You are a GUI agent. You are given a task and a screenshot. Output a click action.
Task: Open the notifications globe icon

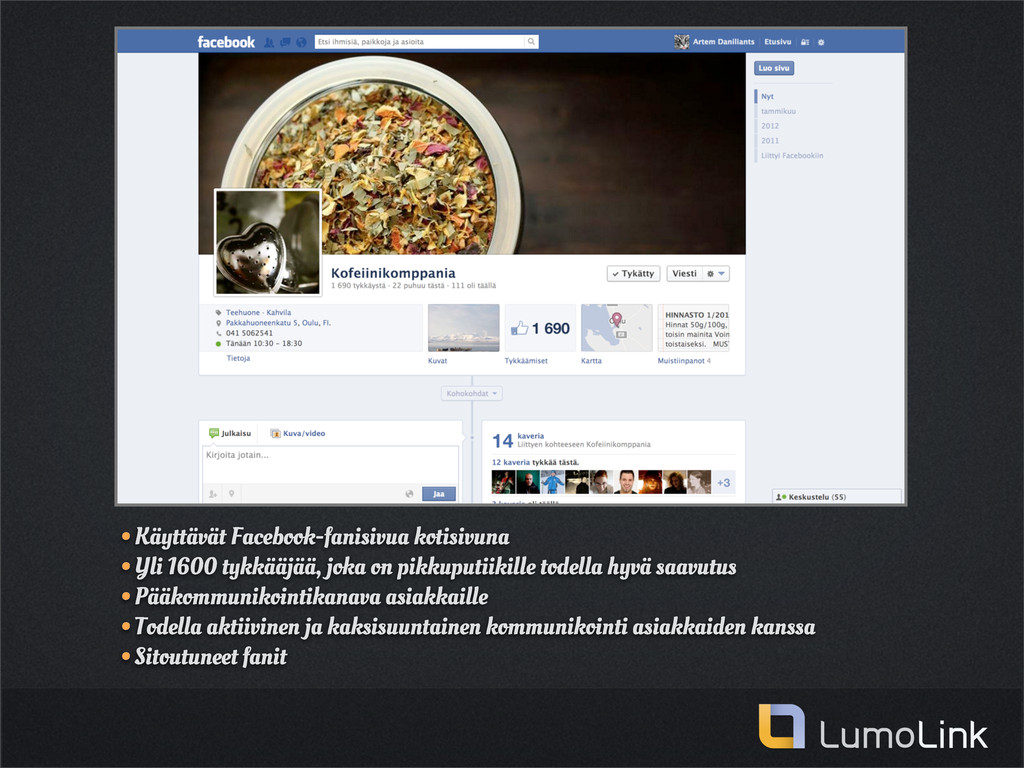[301, 42]
